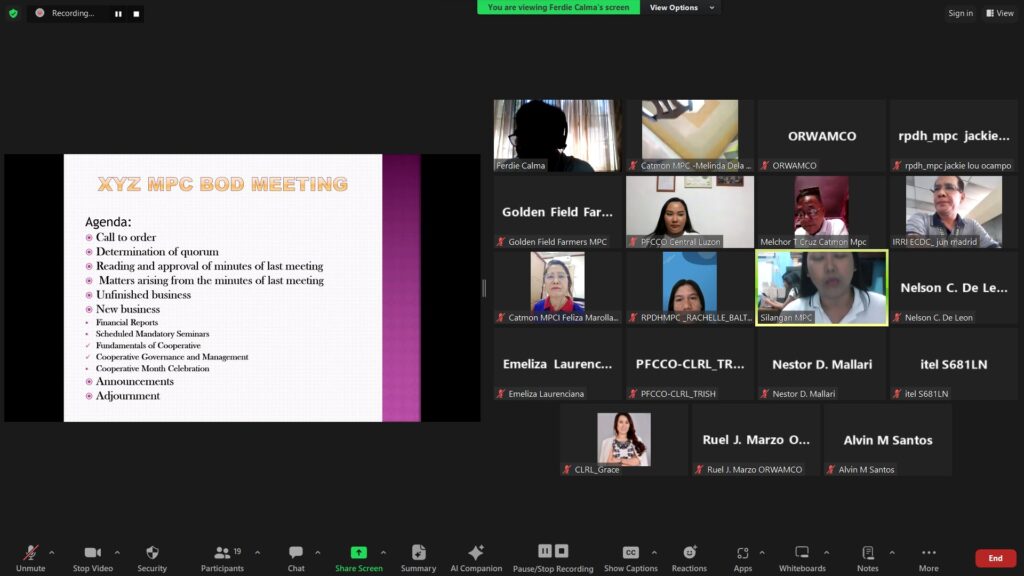The image size is (1024, 576).
Task: Select Ferdie Calma's video tile
Action: click(x=557, y=136)
